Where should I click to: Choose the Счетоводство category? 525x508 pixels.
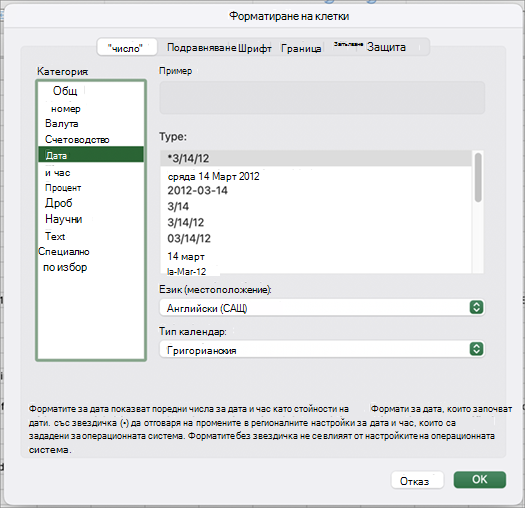pos(77,139)
